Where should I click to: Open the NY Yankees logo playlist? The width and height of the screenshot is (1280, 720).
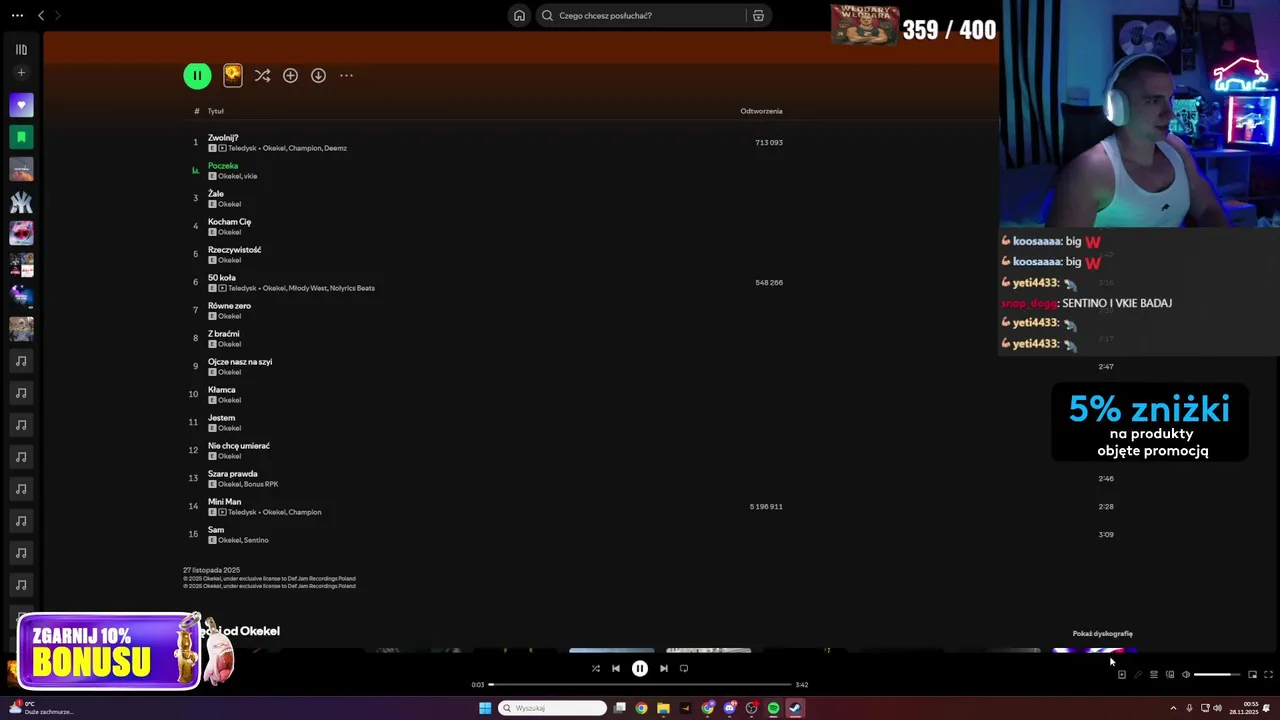[21, 201]
